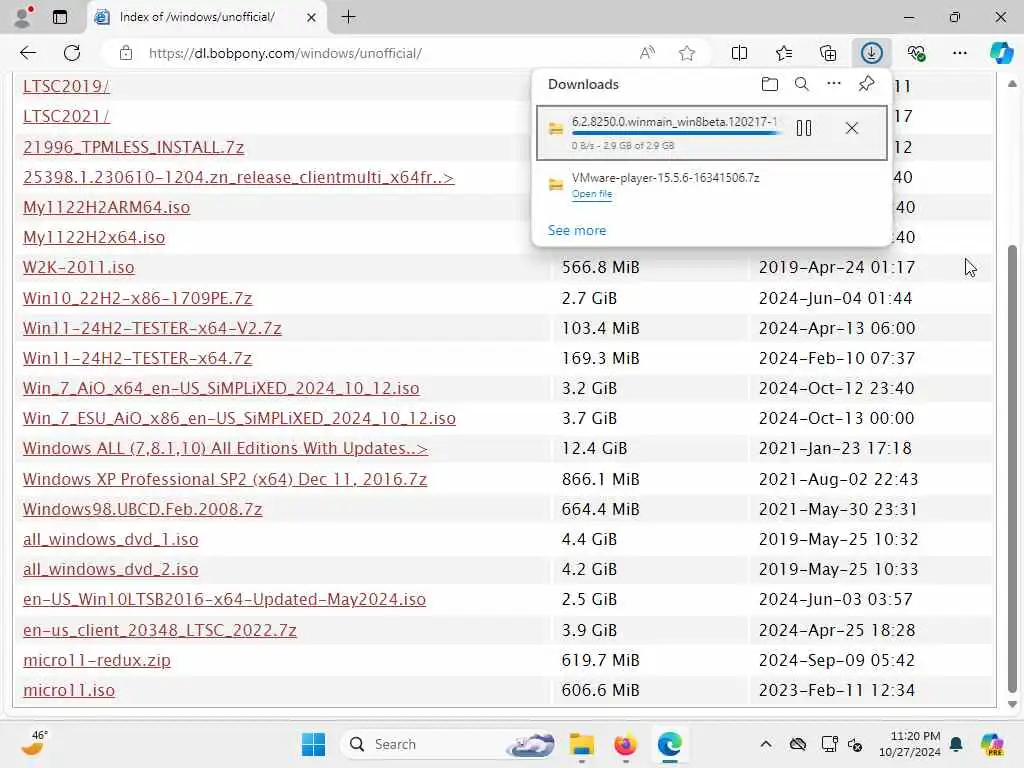The height and width of the screenshot is (768, 1024).
Task: Download en-us_client_20348_LTSC_2022.7z
Action: [159, 630]
